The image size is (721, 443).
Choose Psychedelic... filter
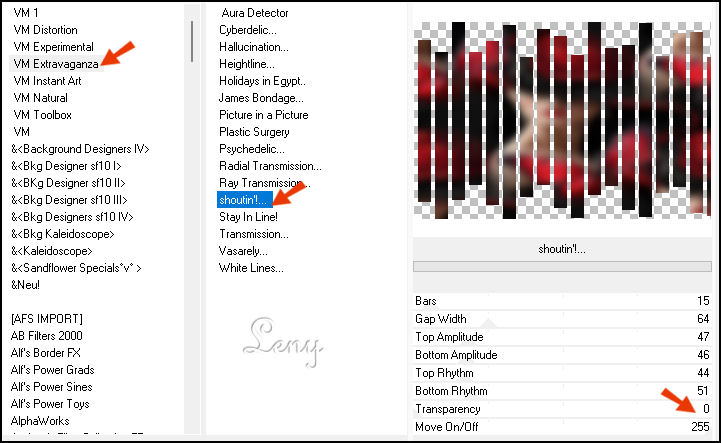tap(252, 149)
